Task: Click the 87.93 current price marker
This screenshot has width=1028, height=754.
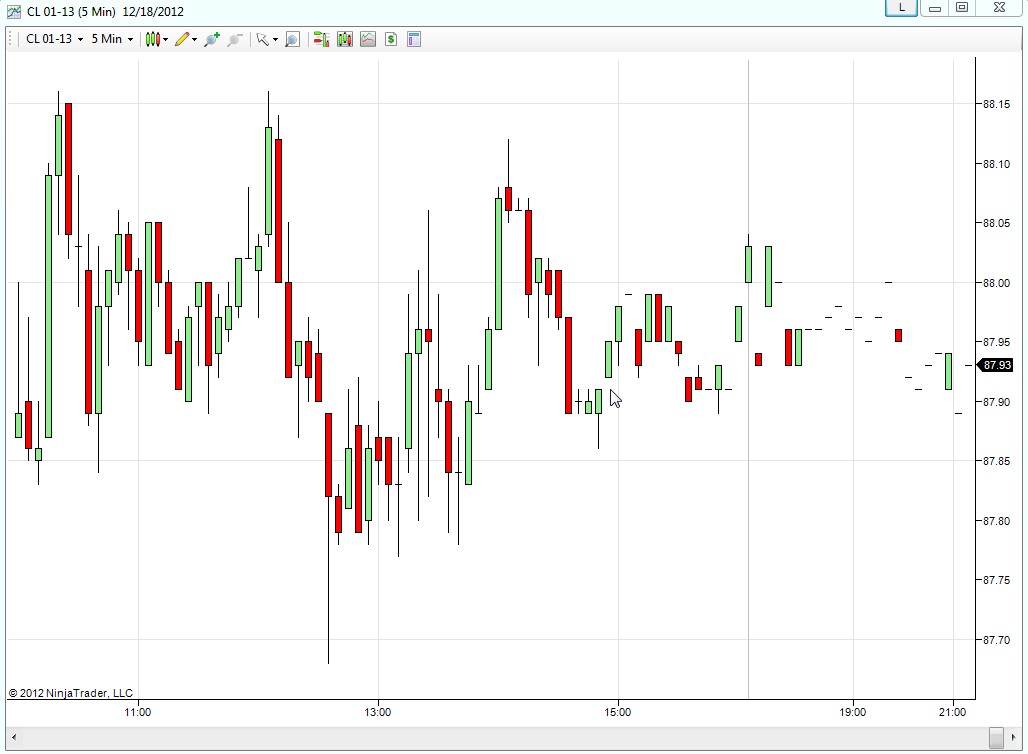Action: pyautogui.click(x=997, y=365)
